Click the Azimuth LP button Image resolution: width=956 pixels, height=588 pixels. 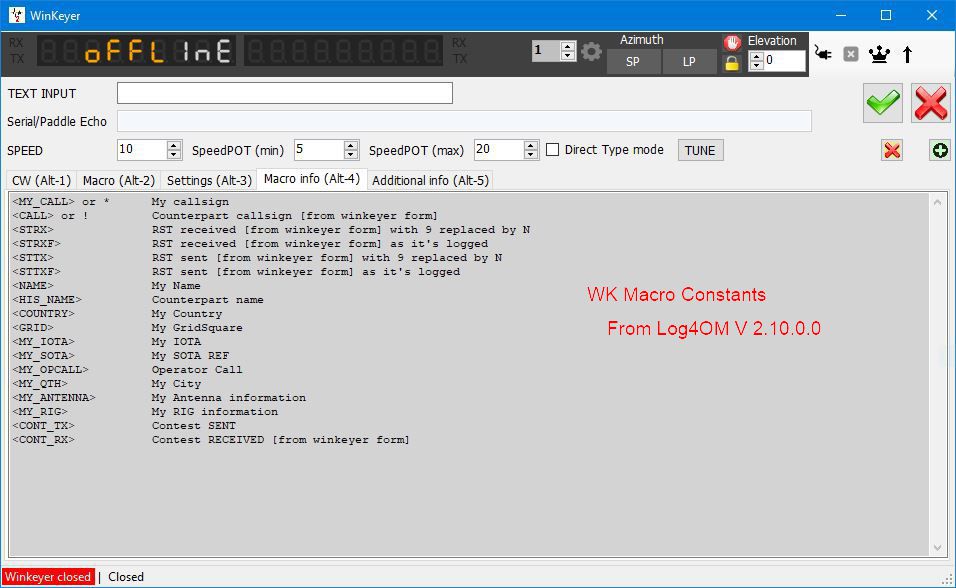point(689,62)
